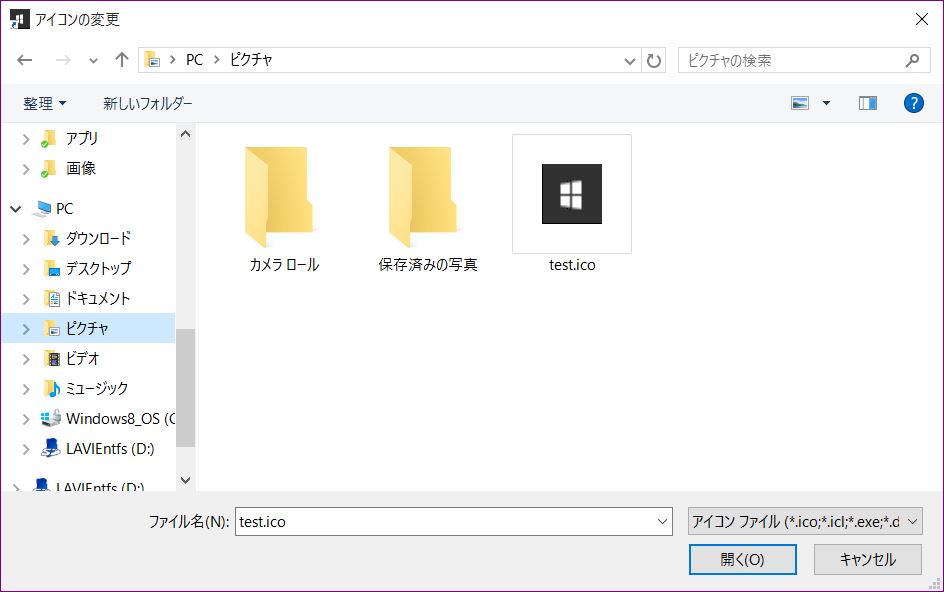Screen dimensions: 944x592
Task: Click the test.ico file name label
Action: pyautogui.click(x=572, y=265)
